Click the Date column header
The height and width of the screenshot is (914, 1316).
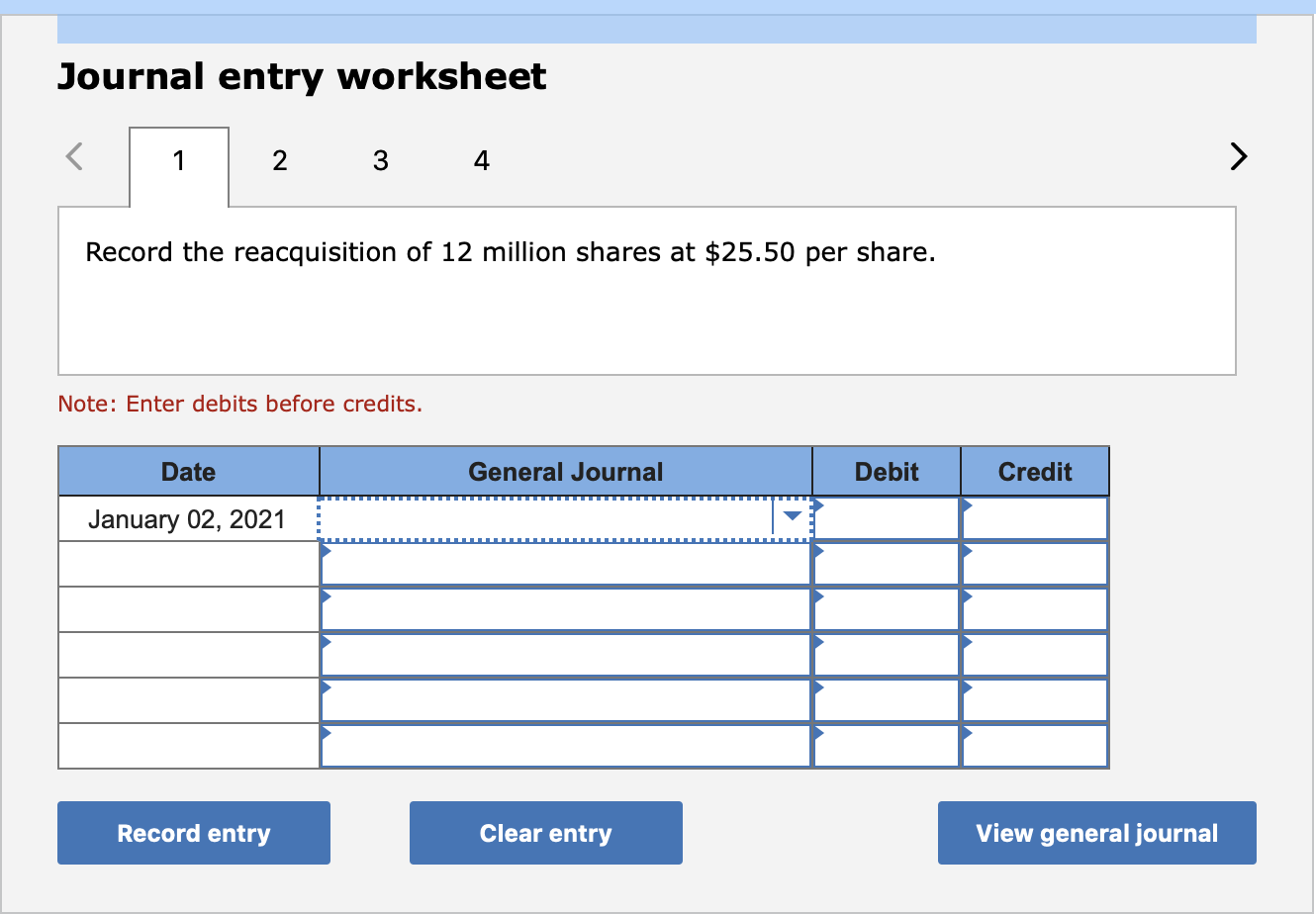[188, 472]
